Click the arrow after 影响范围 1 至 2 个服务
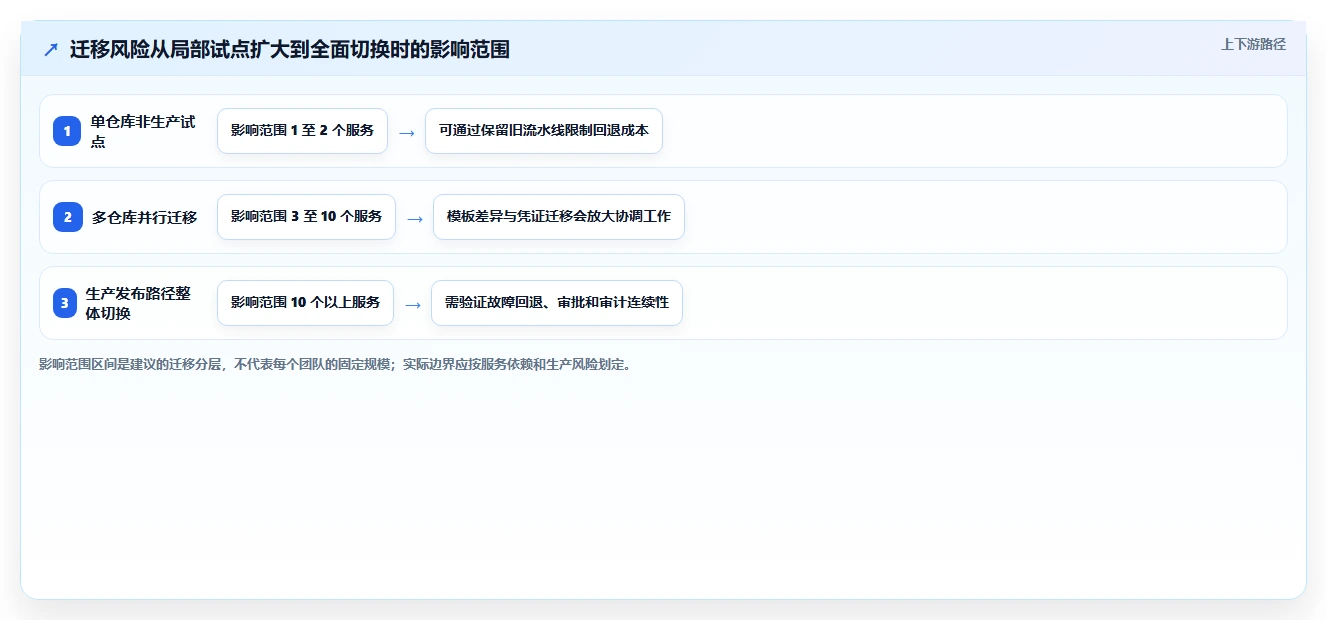 (x=407, y=132)
